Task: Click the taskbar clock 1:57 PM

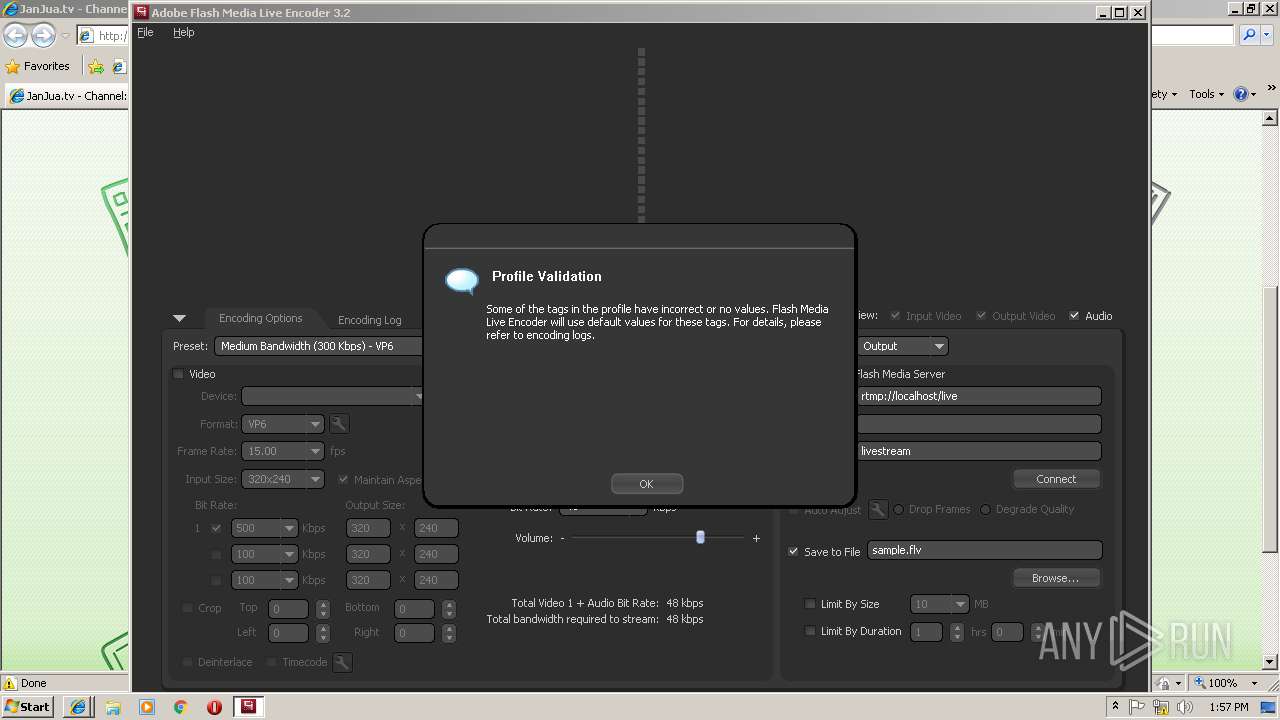Action: pyautogui.click(x=1229, y=707)
